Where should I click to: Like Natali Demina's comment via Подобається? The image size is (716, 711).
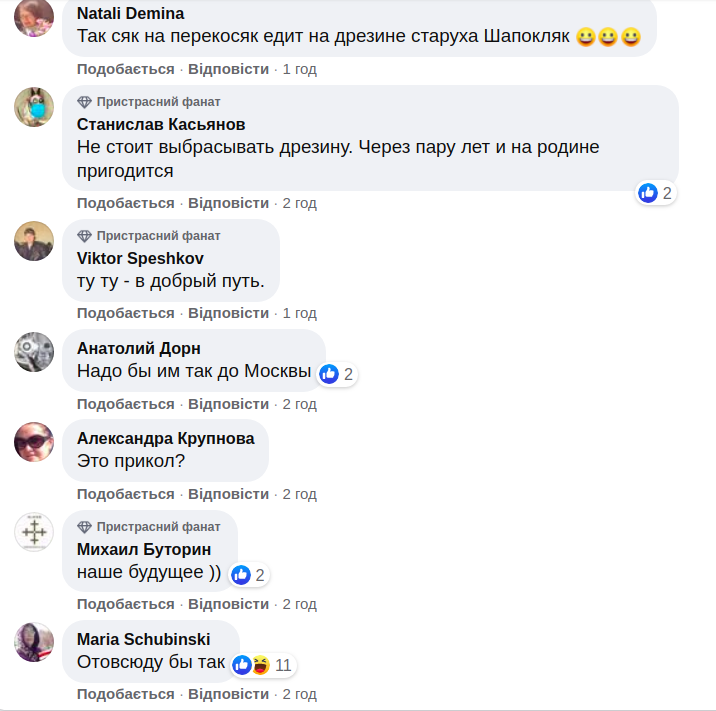pyautogui.click(x=125, y=69)
